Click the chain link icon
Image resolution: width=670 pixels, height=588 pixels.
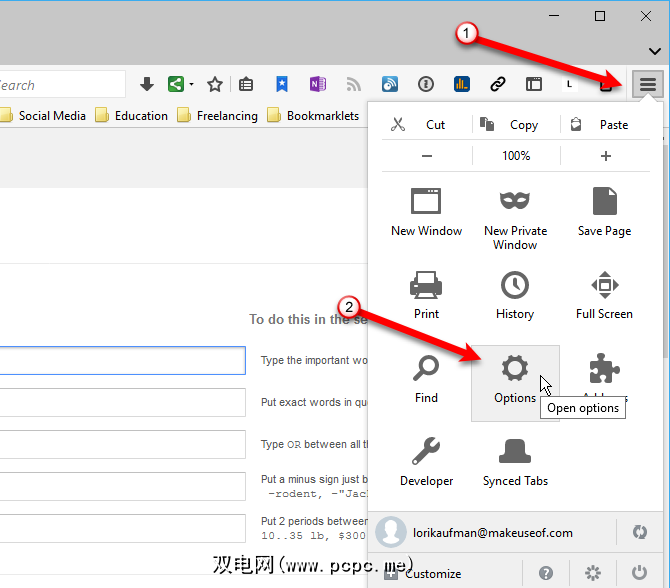(x=497, y=84)
